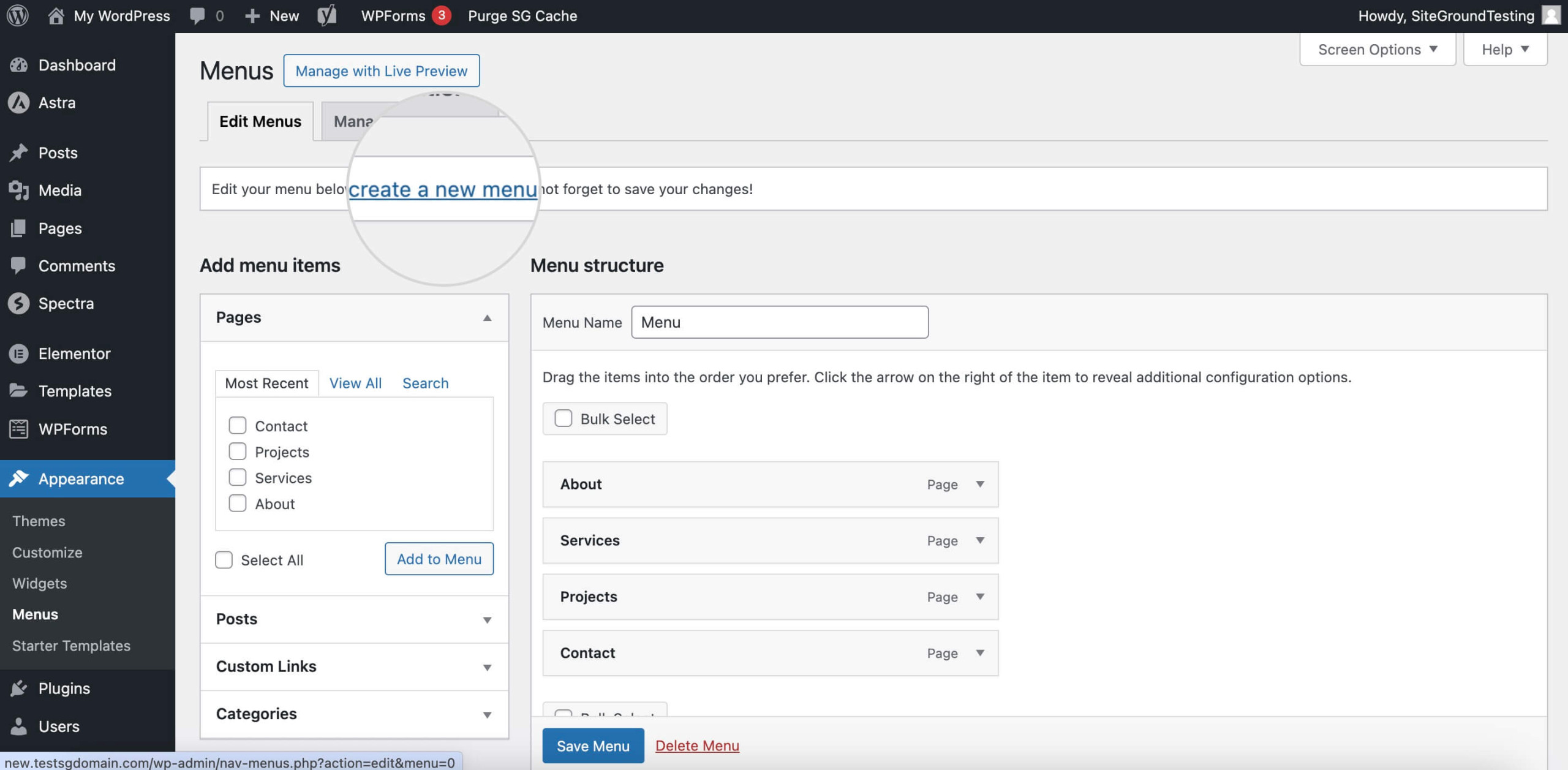The image size is (1568, 770).
Task: Click Purge SG Cache in admin bar
Action: (522, 16)
